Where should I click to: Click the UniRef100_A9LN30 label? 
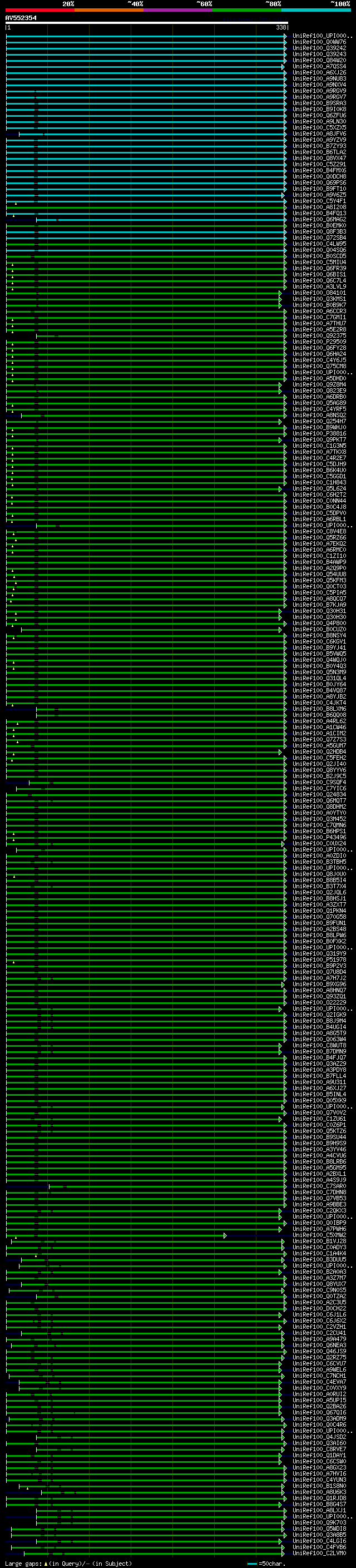pos(319,121)
